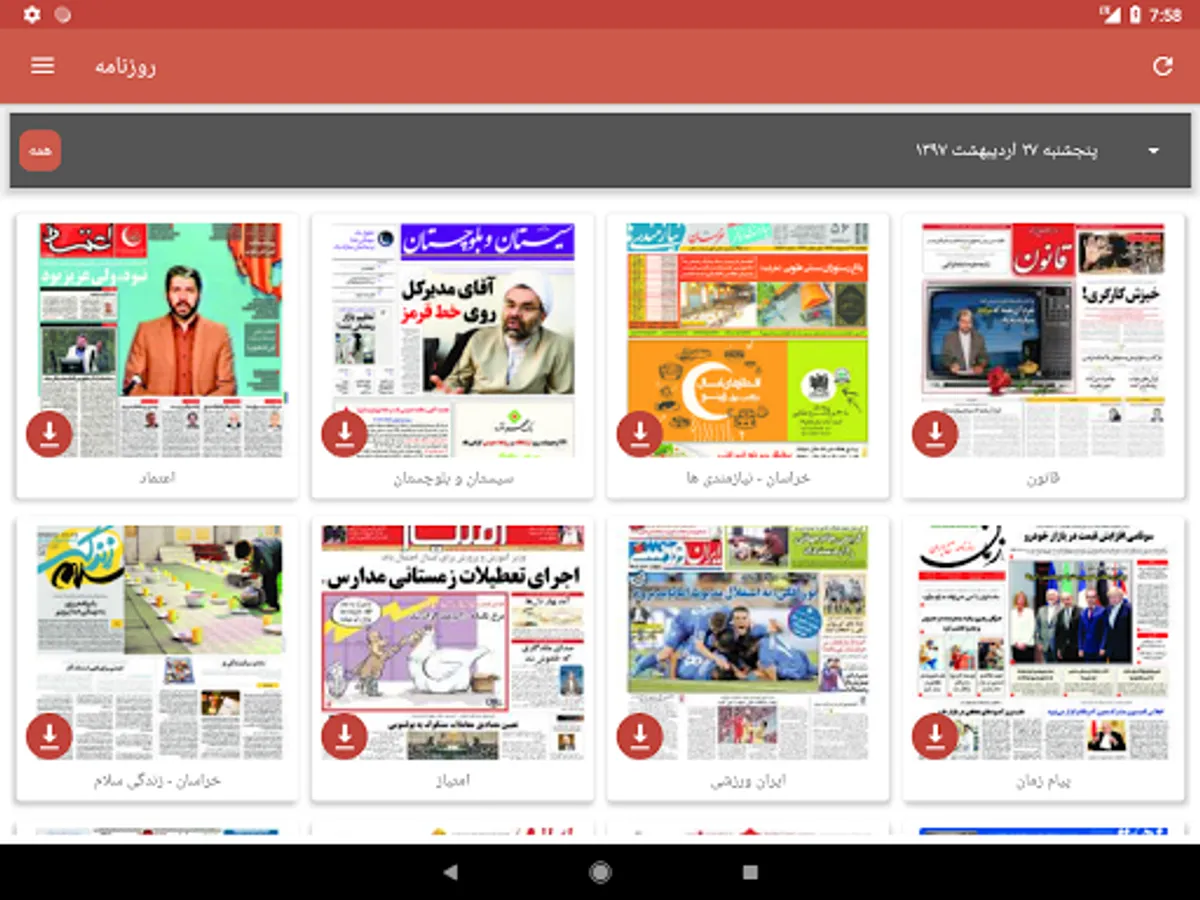This screenshot has height=900, width=1200.
Task: Click the قانون card title text
Action: pos(1044,479)
